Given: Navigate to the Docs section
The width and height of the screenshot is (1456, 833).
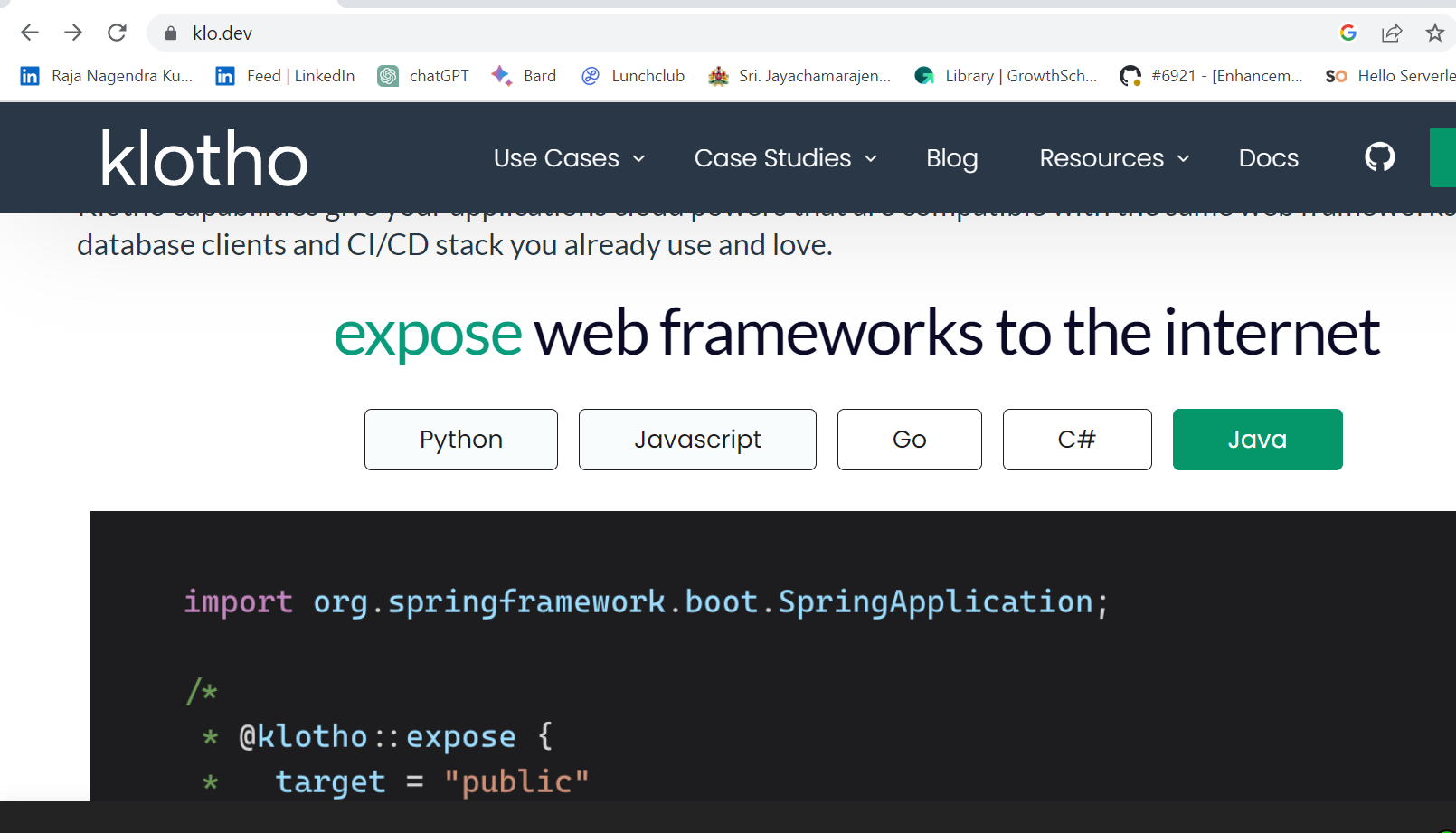Looking at the screenshot, I should (1268, 157).
